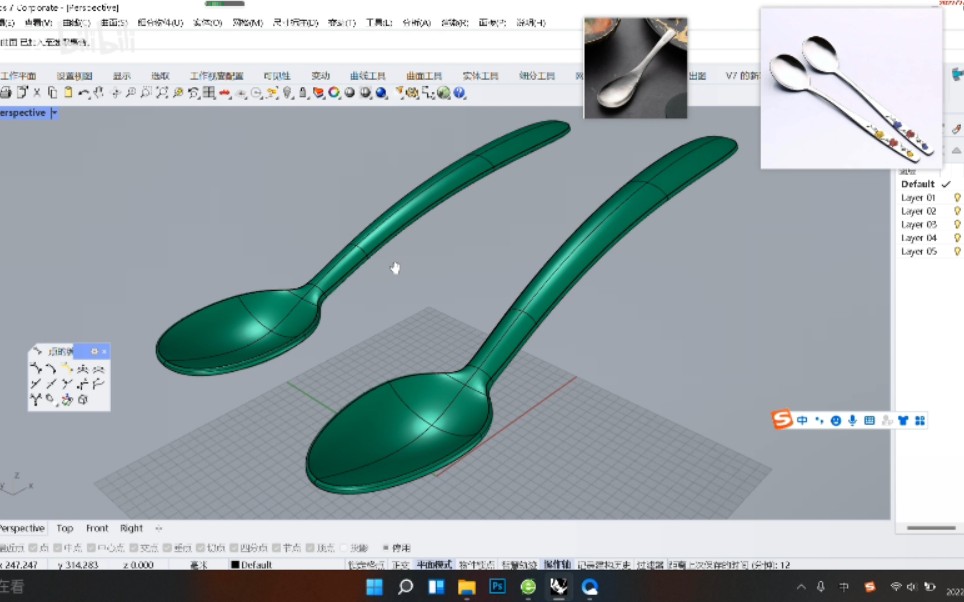Click the Pan view icon on the toolbar

tap(115, 92)
